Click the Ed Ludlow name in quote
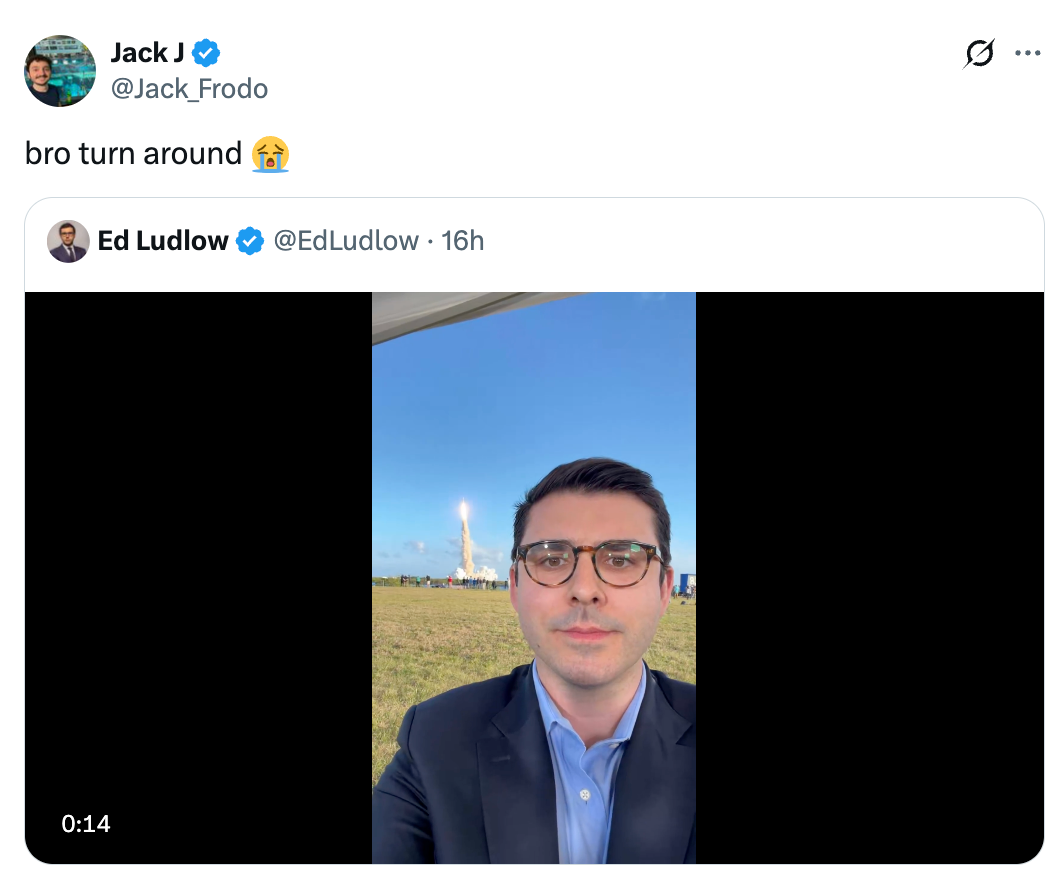 point(163,241)
